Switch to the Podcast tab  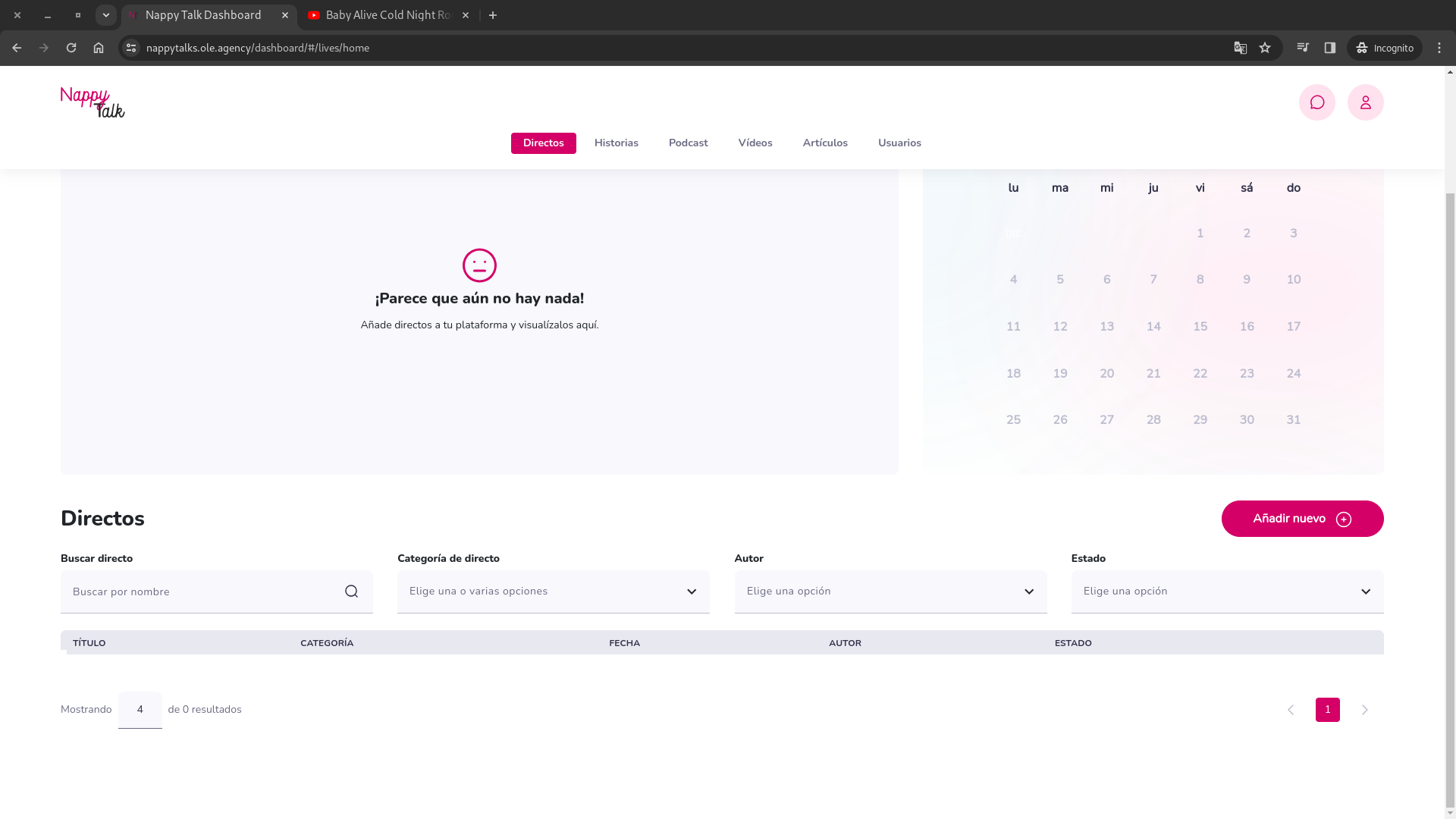click(x=688, y=143)
